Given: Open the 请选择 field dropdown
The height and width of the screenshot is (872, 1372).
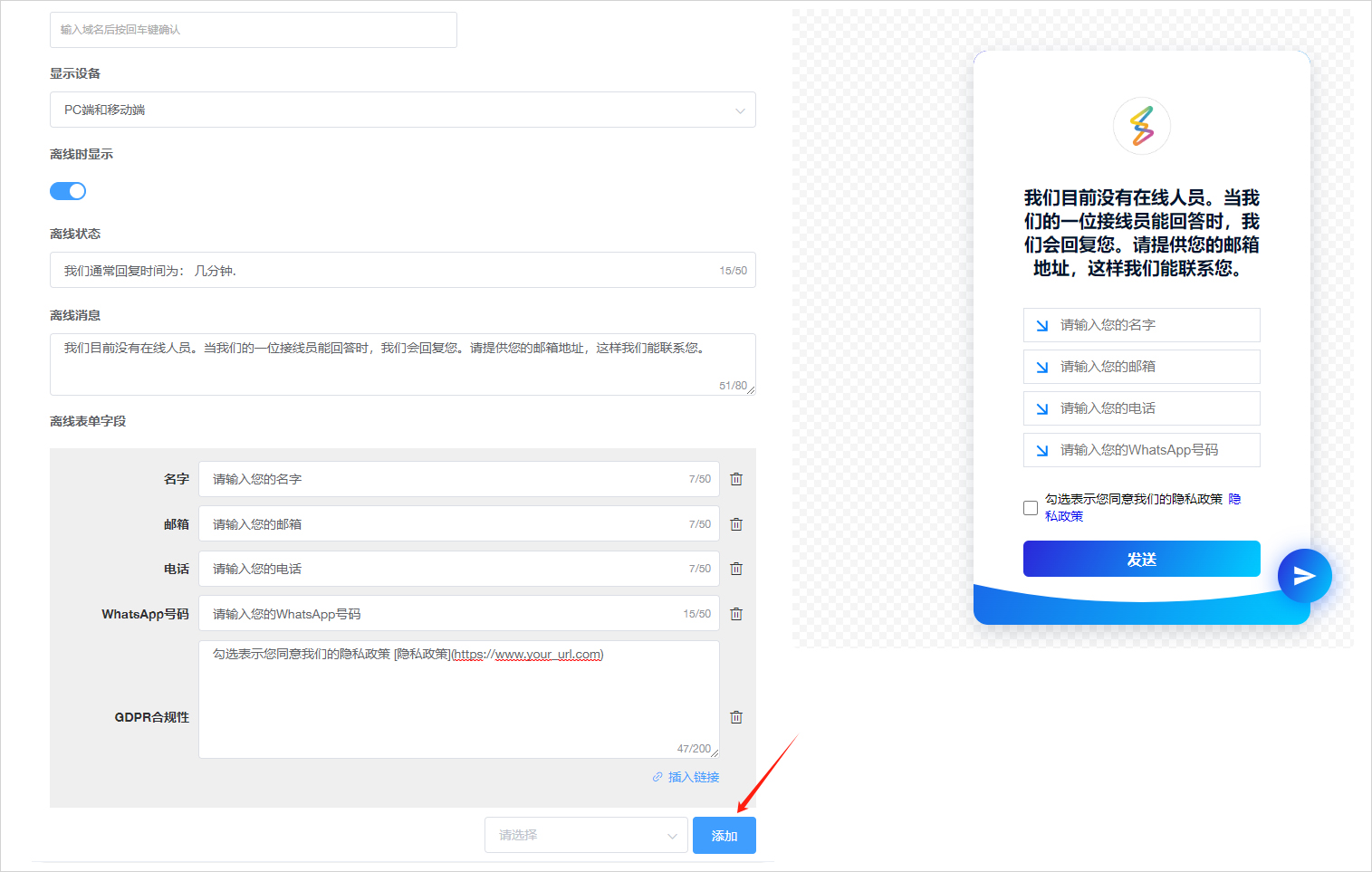Looking at the screenshot, I should pos(586,835).
